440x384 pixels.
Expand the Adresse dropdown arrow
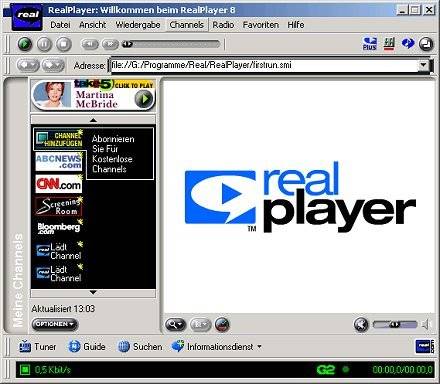pyautogui.click(x=423, y=65)
